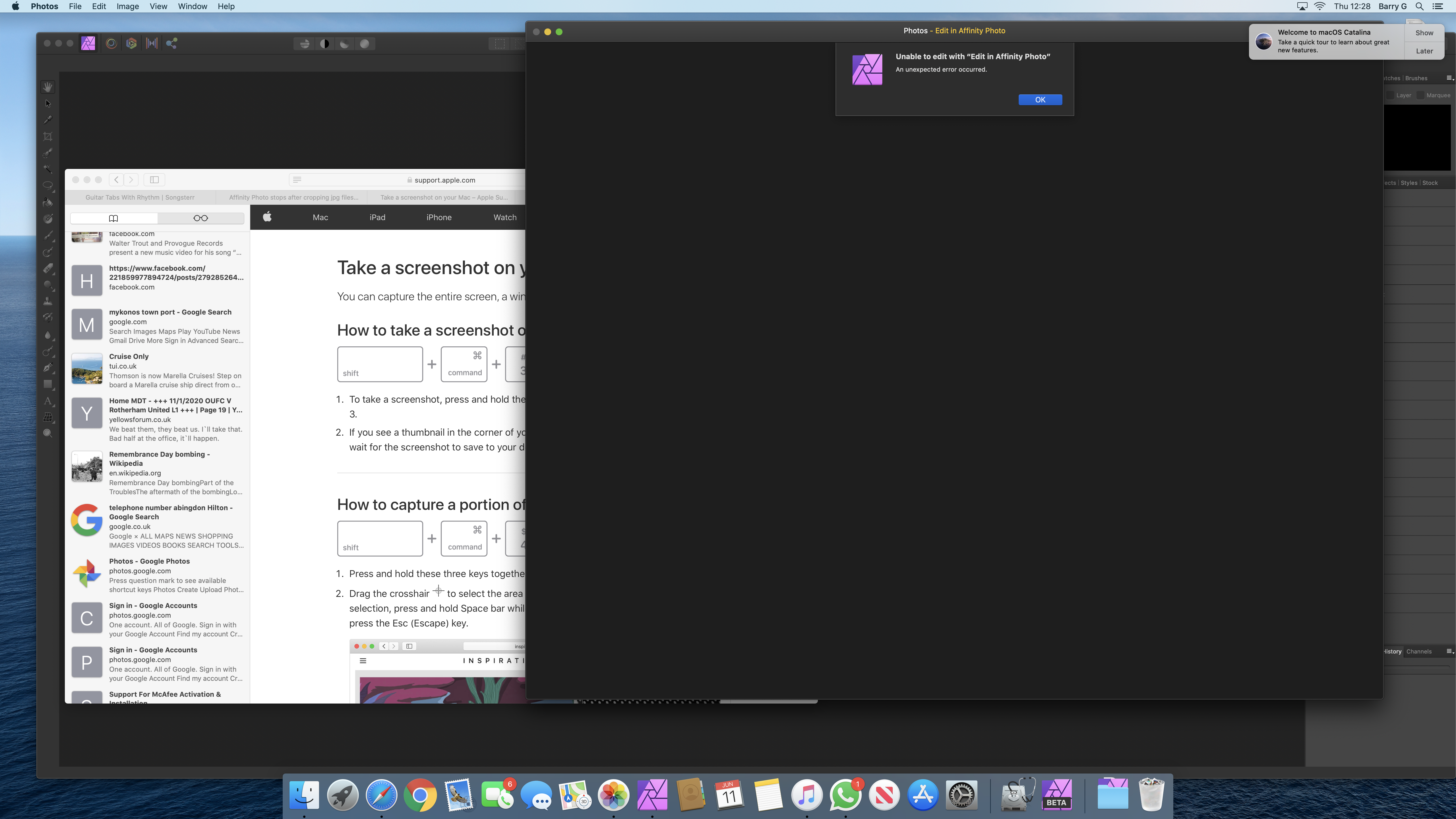Switch to Channels panel tab
This screenshot has width=1456, height=819.
point(1419,651)
